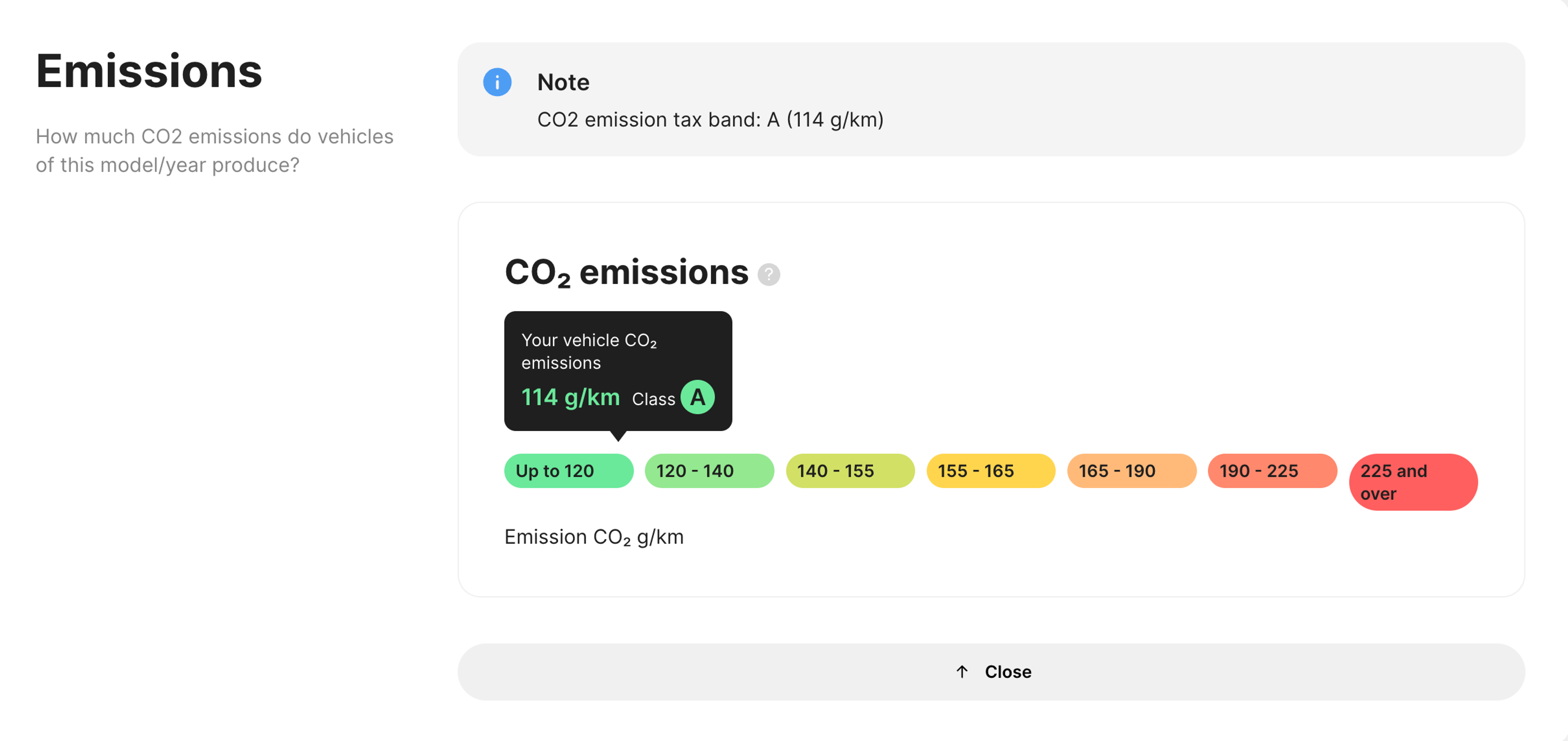Screen dimensions: 1568x741
Task: Click the help question mark beside CO₂ emissions
Action: click(768, 274)
